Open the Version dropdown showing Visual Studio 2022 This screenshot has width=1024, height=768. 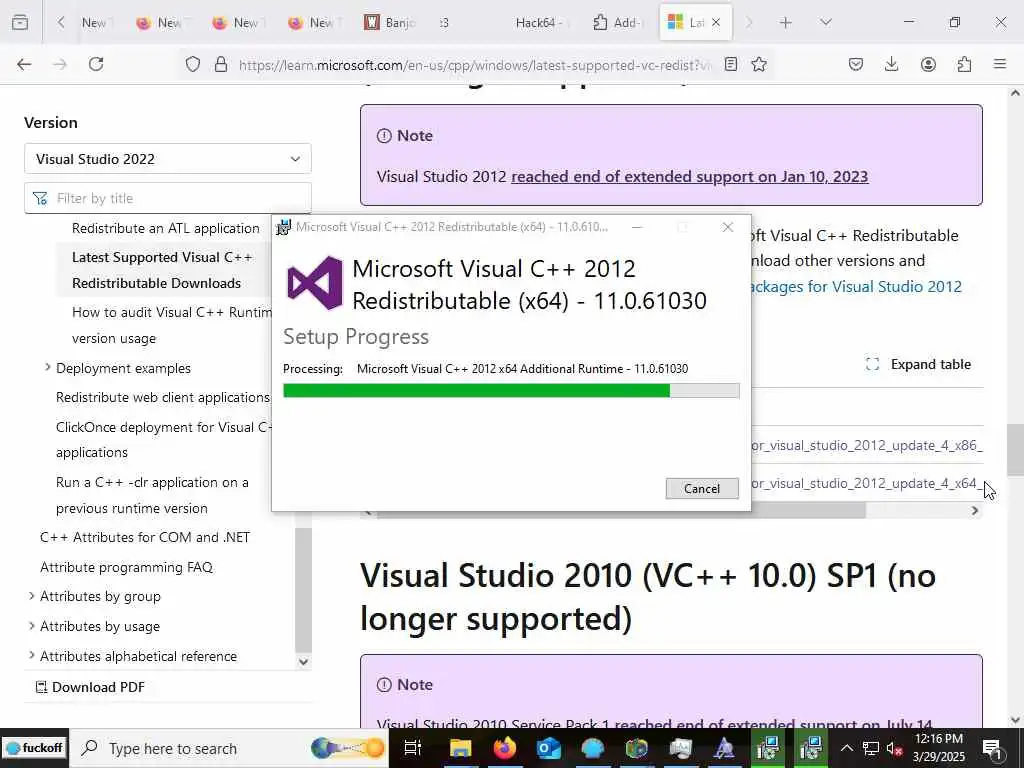pyautogui.click(x=168, y=159)
